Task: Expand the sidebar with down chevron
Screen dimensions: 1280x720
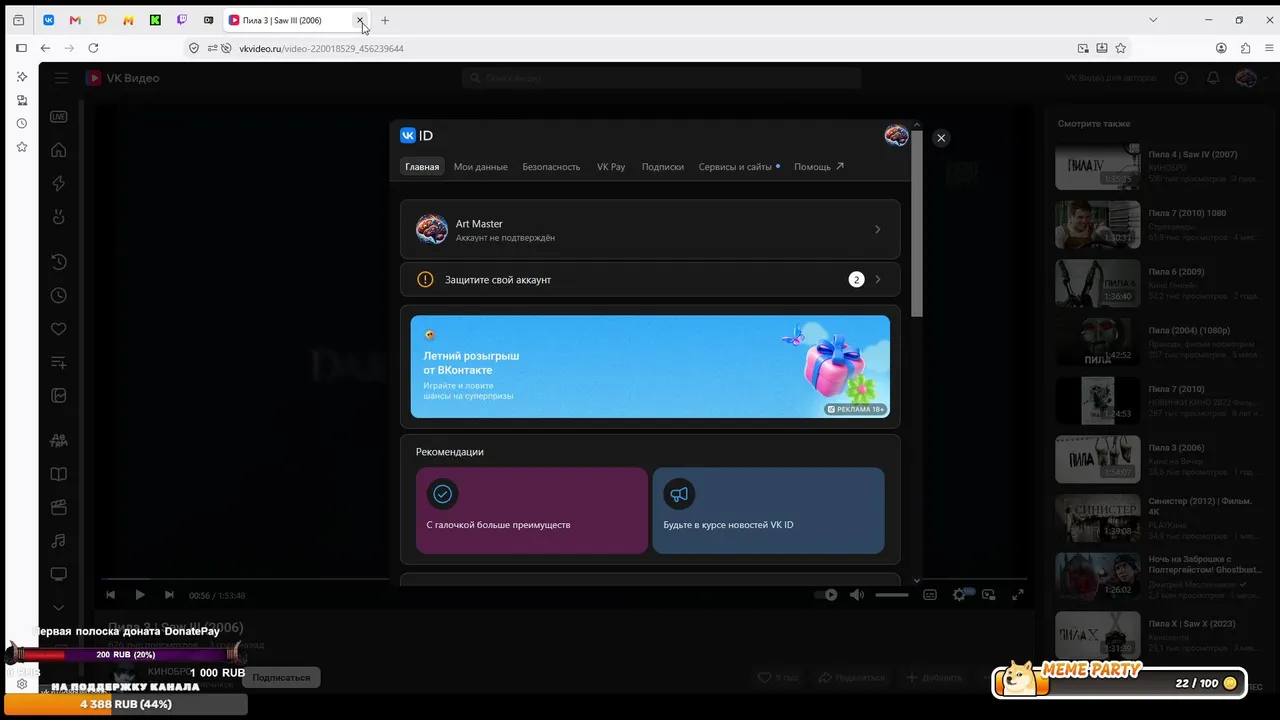Action: [59, 607]
